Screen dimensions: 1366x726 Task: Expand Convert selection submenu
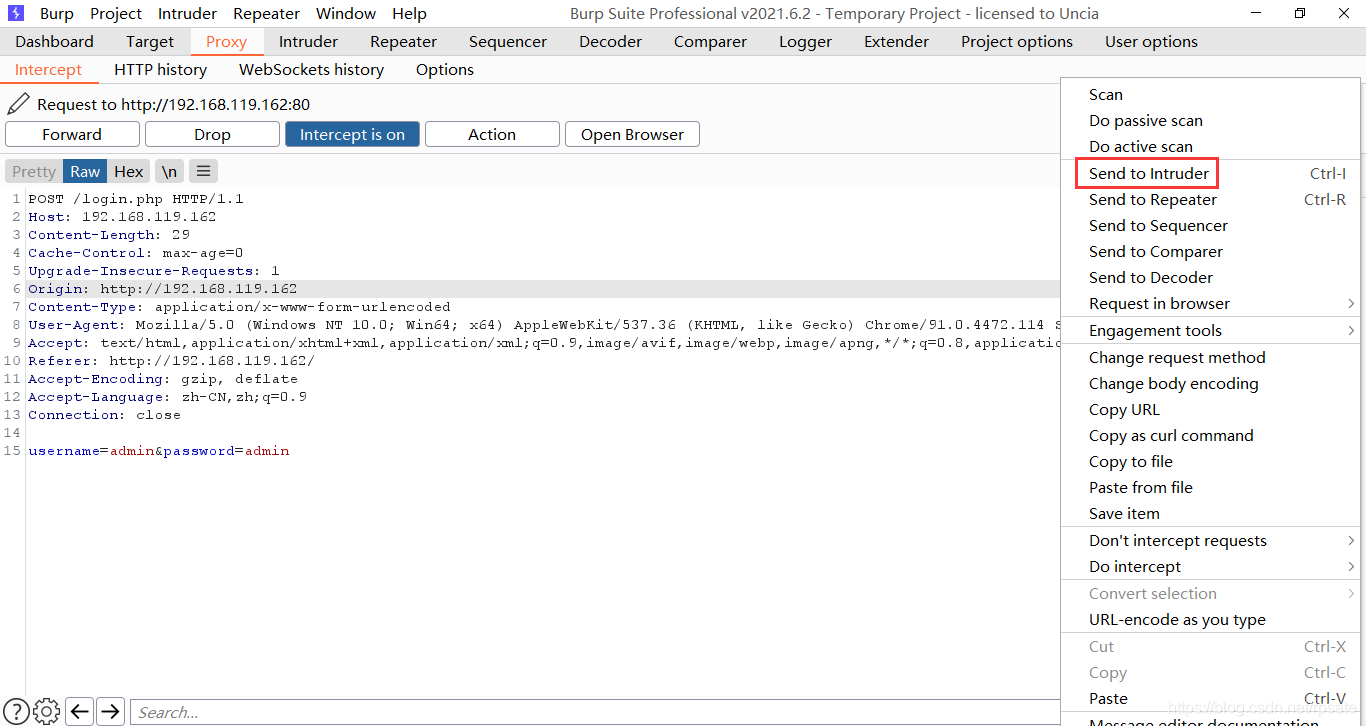click(1210, 593)
